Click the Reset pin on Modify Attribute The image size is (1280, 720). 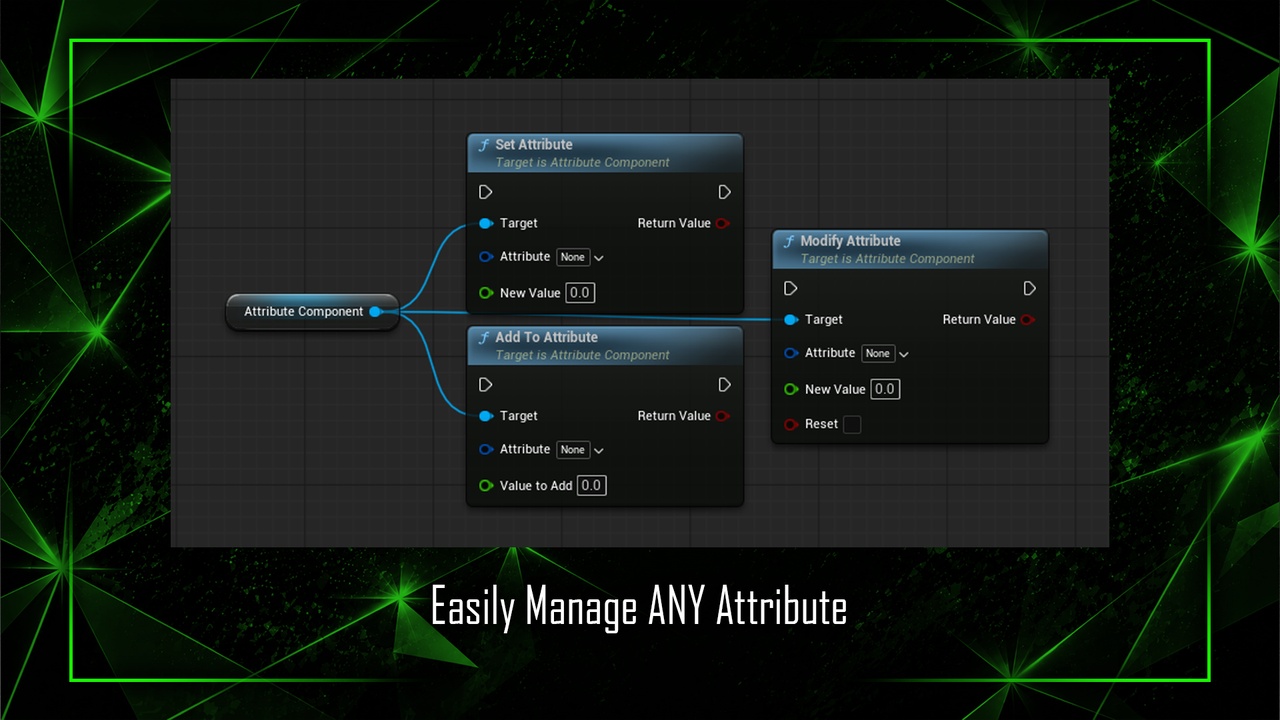791,424
